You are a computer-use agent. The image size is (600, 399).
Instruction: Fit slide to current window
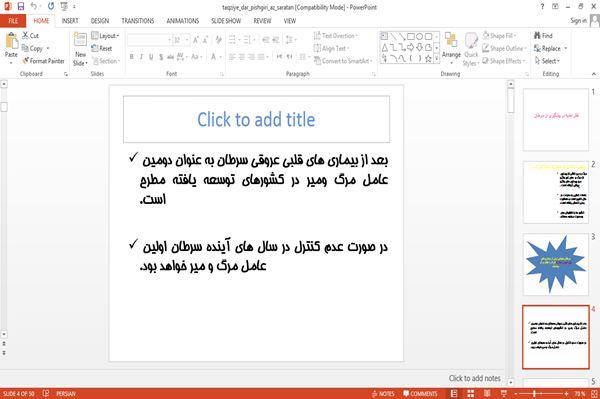[594, 393]
